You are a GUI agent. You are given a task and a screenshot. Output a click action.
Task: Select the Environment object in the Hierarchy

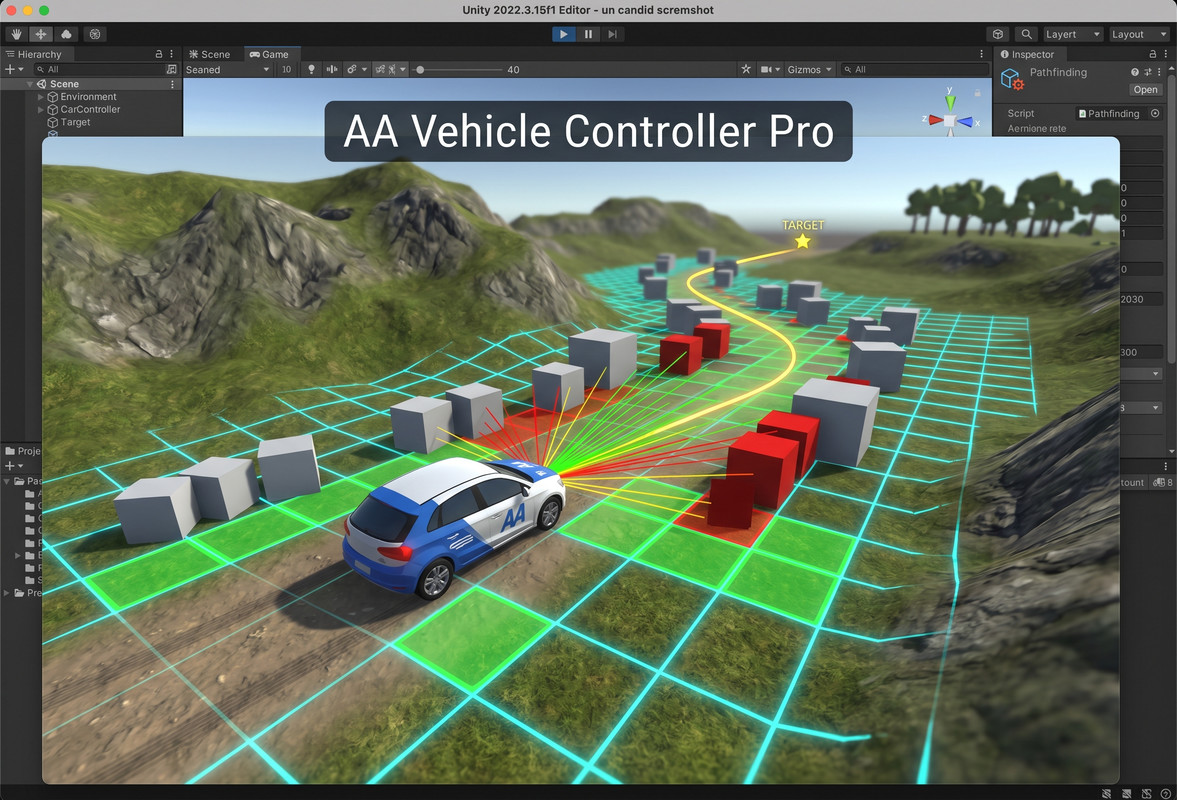click(89, 97)
